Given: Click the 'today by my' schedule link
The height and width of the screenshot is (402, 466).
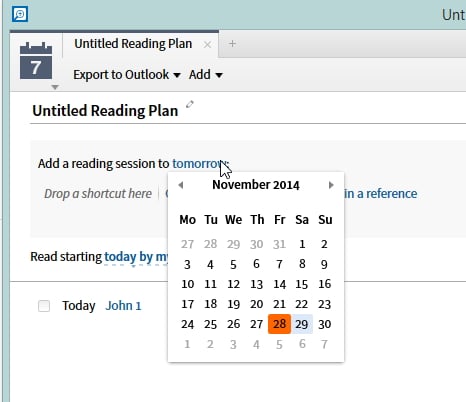Looking at the screenshot, I should tap(137, 257).
